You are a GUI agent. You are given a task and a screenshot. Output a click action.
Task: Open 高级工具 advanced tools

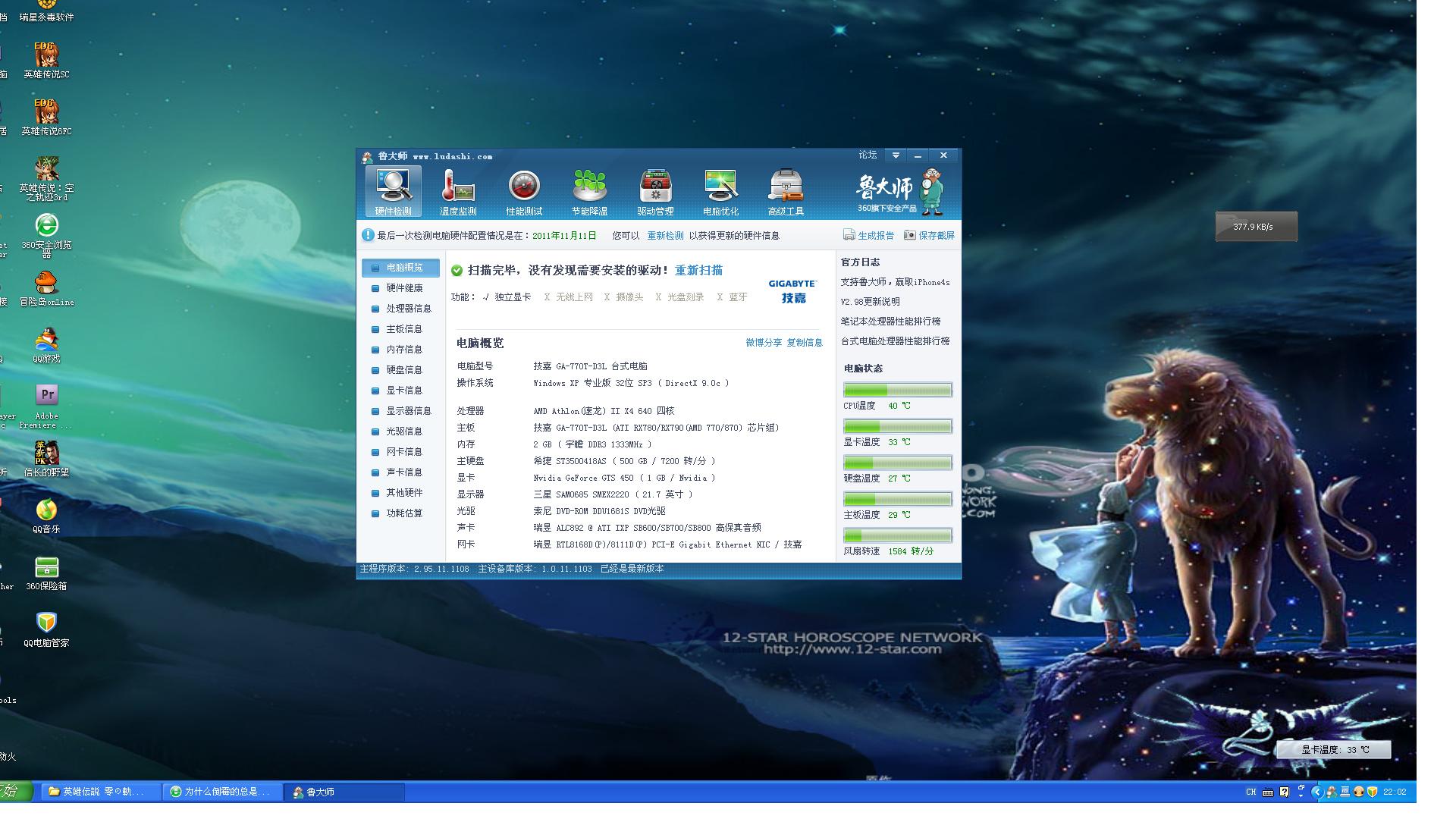(786, 192)
